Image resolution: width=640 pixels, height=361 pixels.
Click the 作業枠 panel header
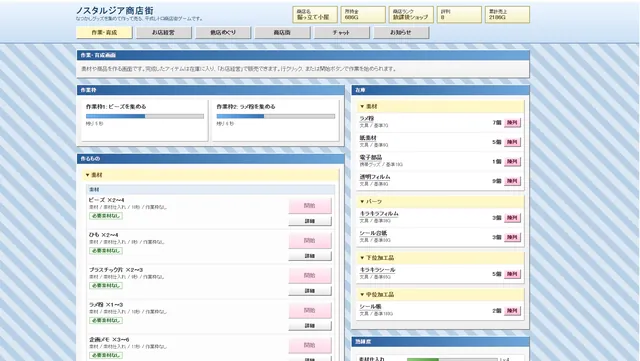tap(211, 90)
